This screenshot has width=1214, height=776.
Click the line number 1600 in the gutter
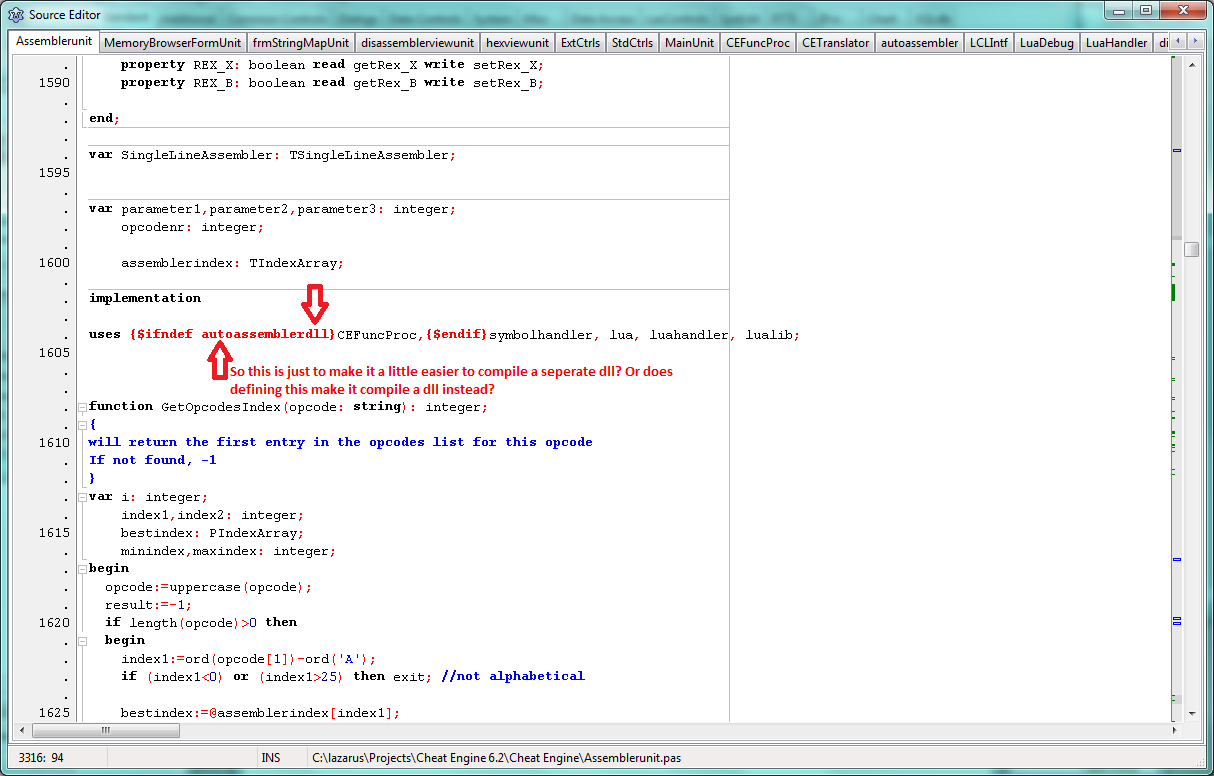tap(54, 263)
